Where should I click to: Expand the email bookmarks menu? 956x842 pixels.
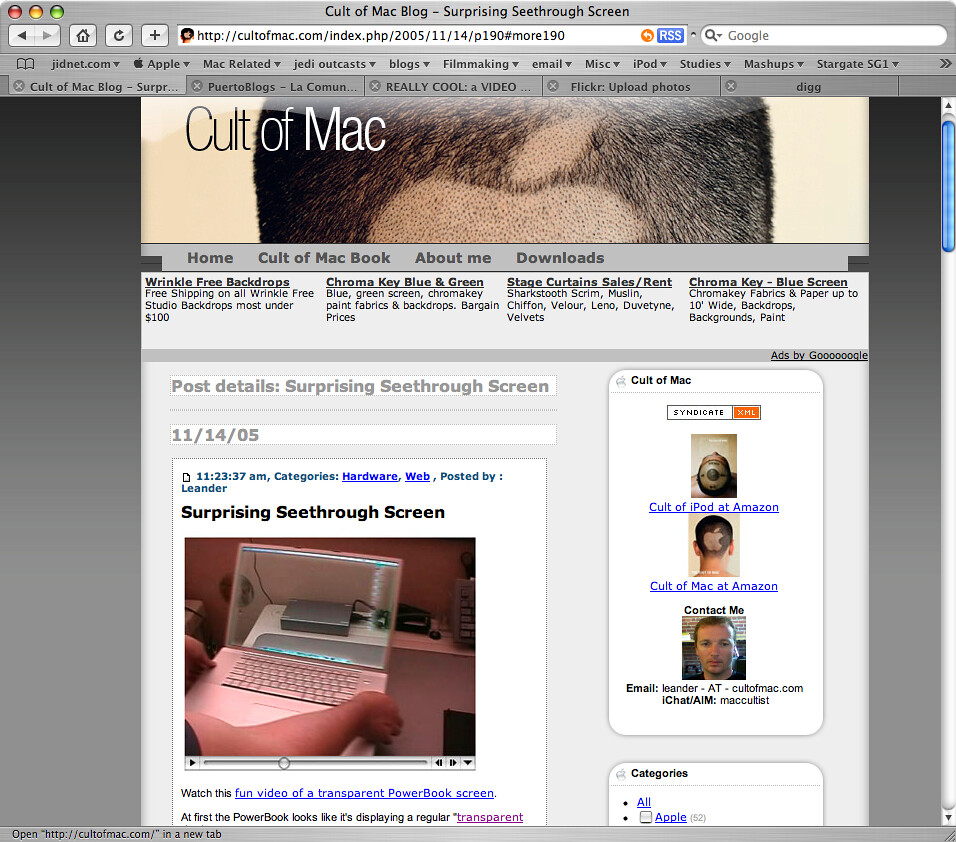(552, 64)
